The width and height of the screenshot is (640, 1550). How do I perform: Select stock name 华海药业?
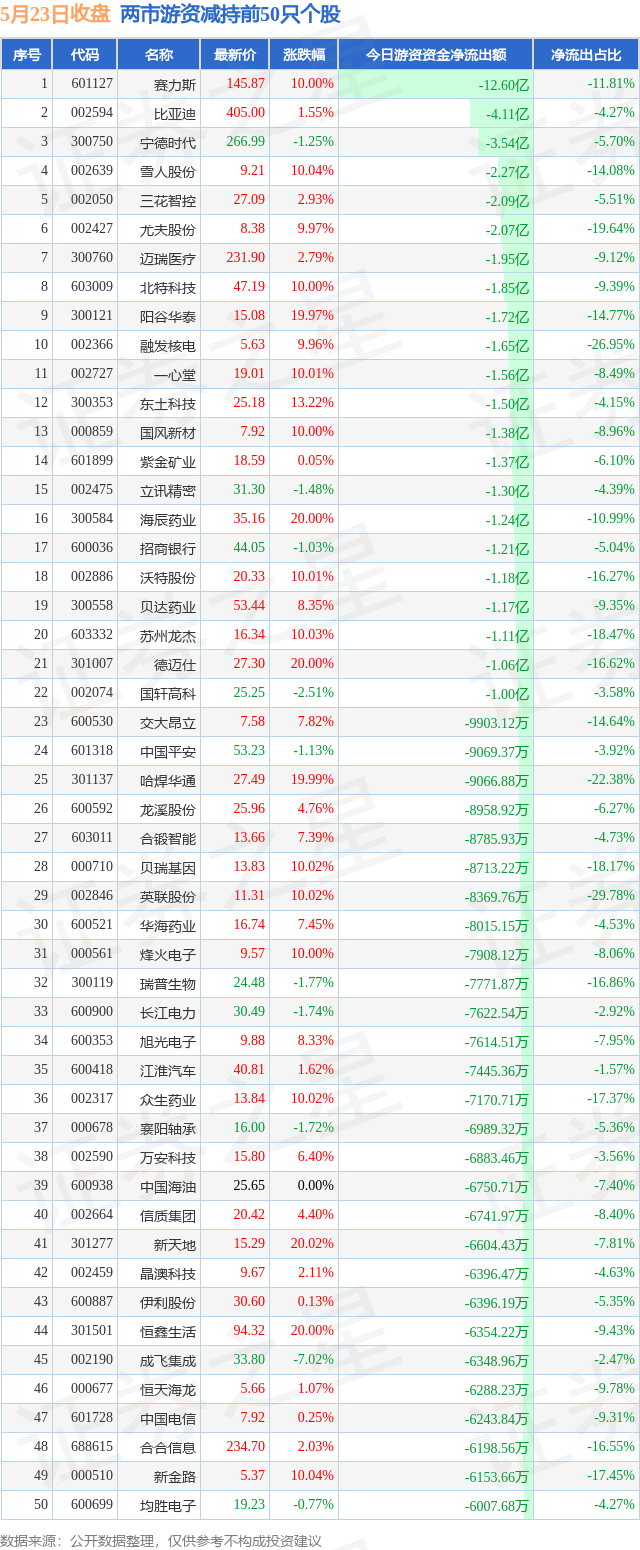[x=168, y=925]
